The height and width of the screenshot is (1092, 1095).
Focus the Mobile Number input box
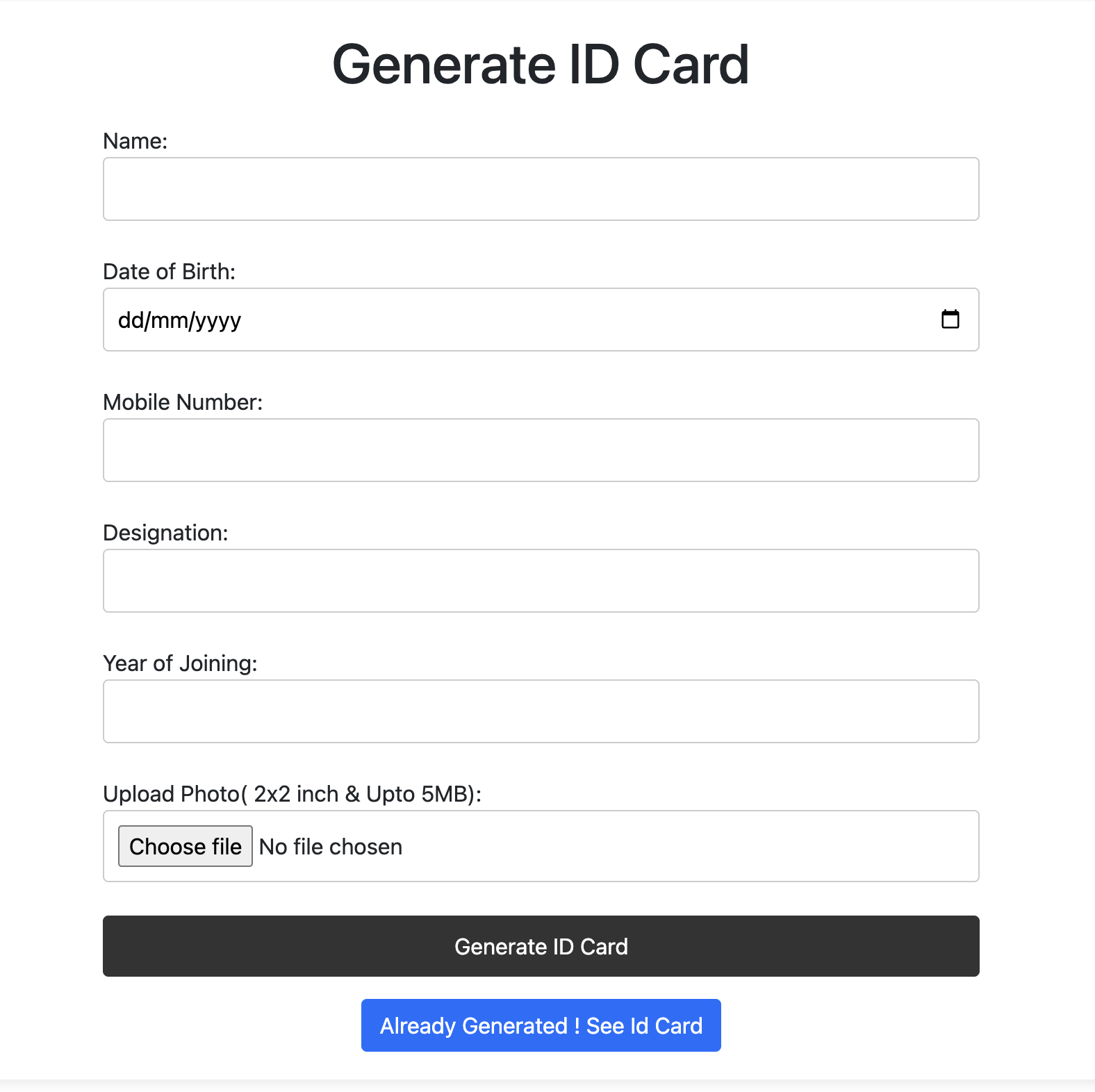click(x=541, y=450)
